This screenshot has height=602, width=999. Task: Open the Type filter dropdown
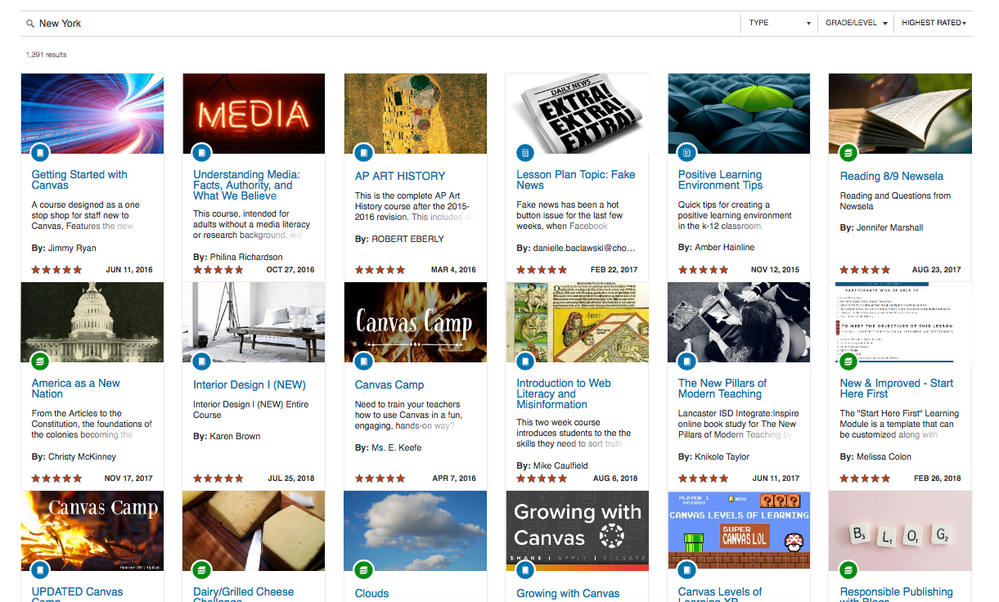[779, 23]
